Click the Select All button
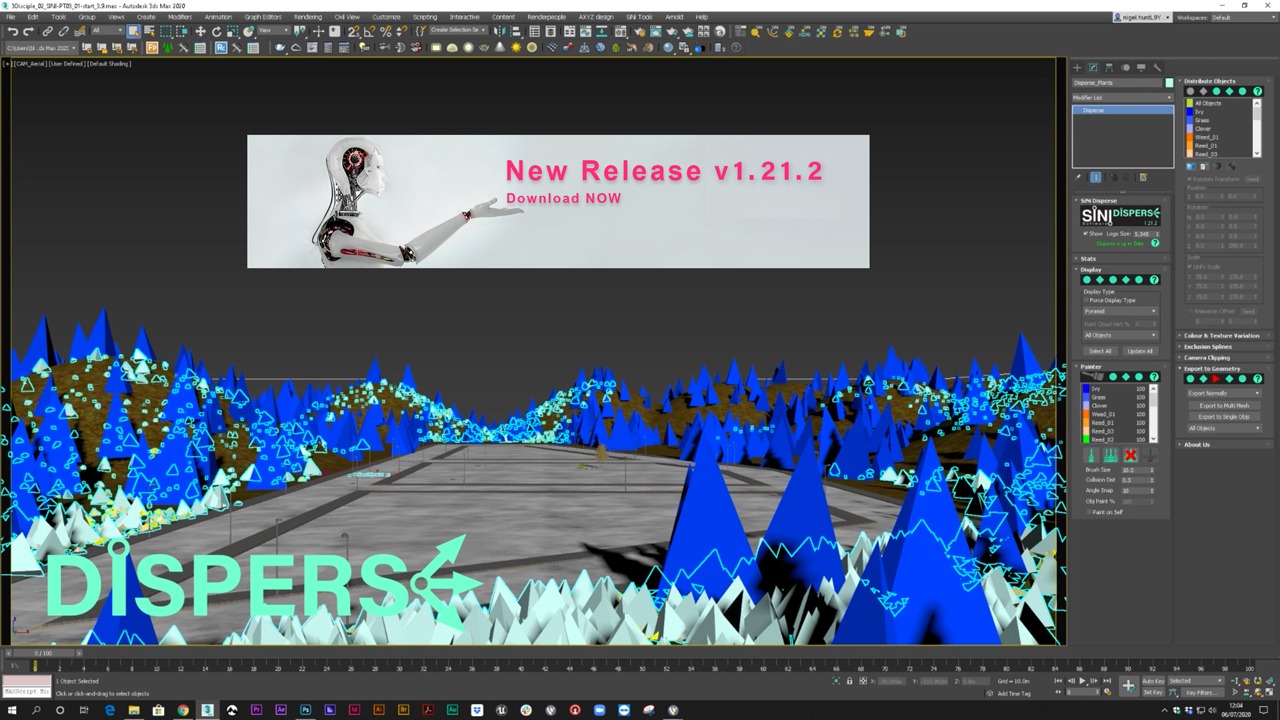 click(x=1100, y=351)
